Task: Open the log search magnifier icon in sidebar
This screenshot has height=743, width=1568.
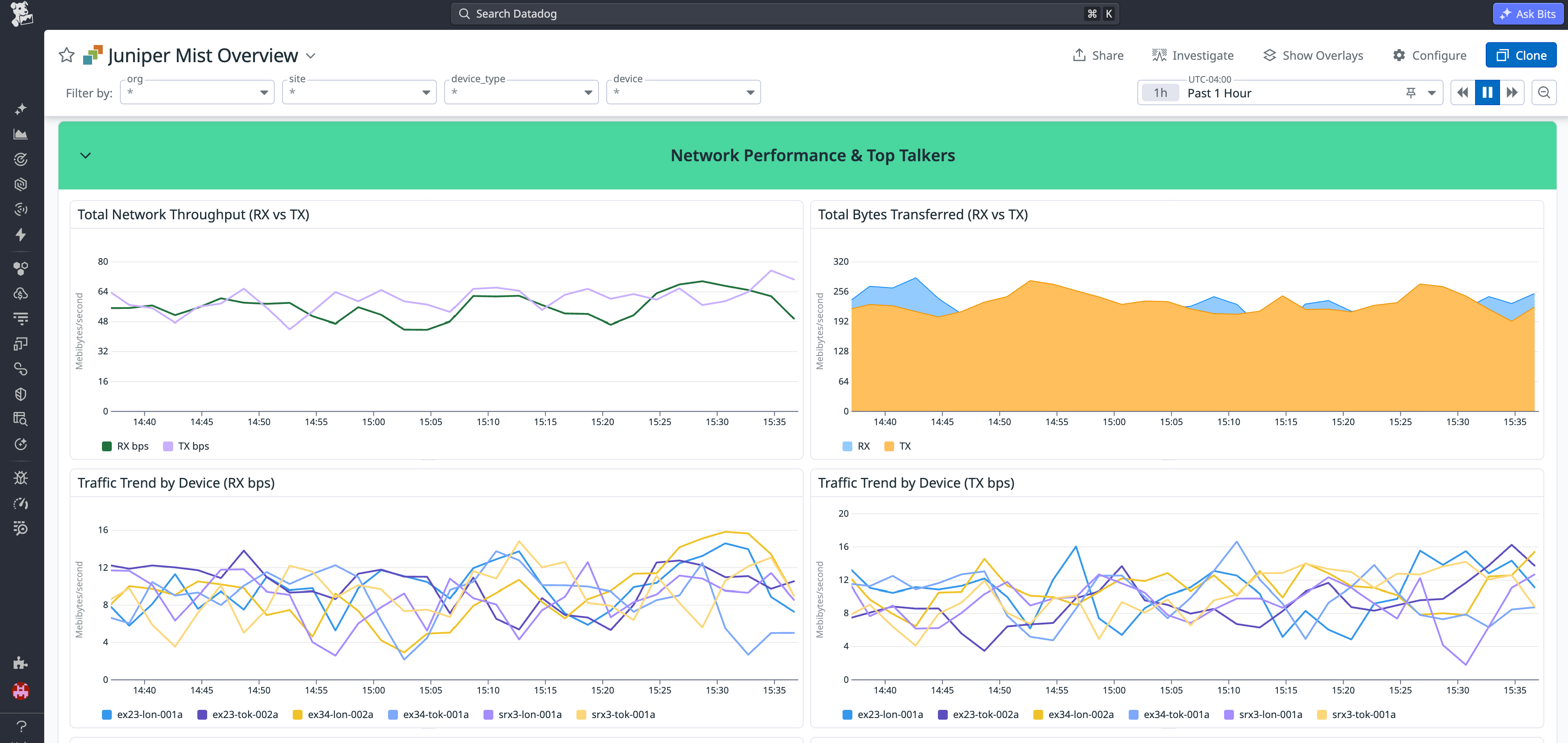Action: (x=21, y=419)
